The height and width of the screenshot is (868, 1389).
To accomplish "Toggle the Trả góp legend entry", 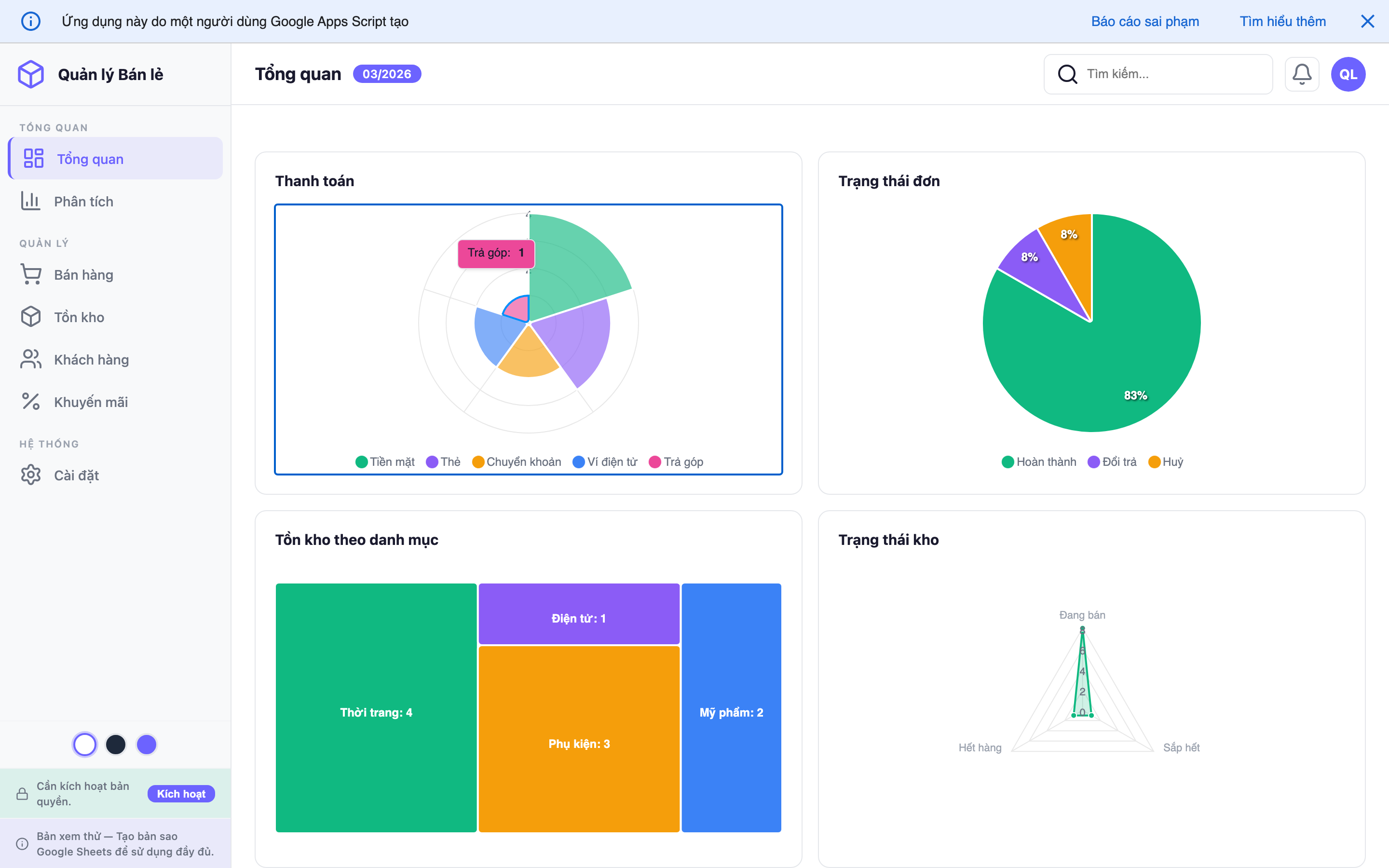I will 676,461.
